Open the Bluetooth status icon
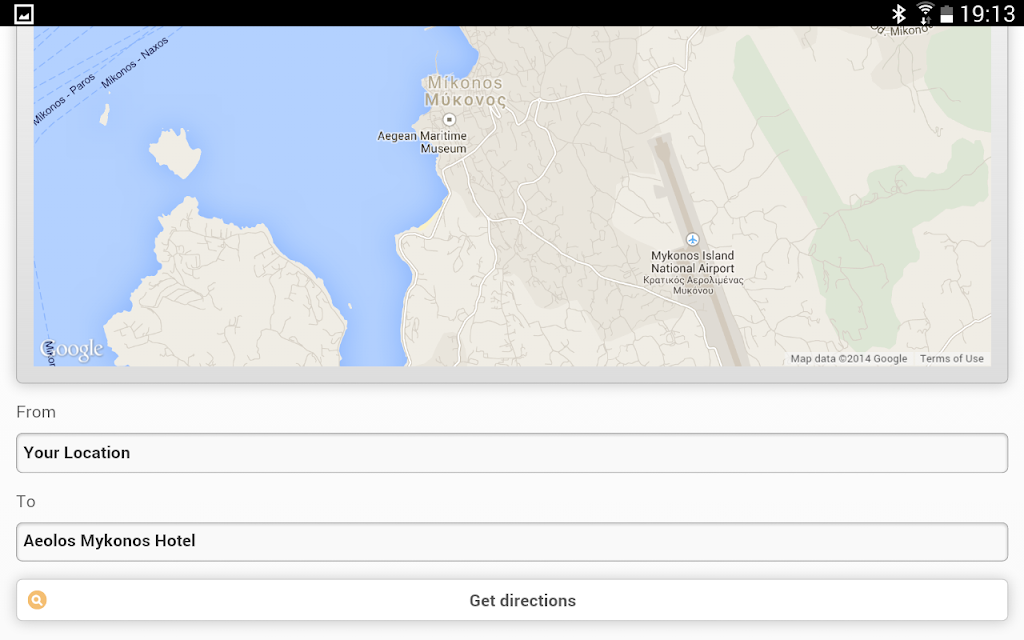 click(x=899, y=14)
